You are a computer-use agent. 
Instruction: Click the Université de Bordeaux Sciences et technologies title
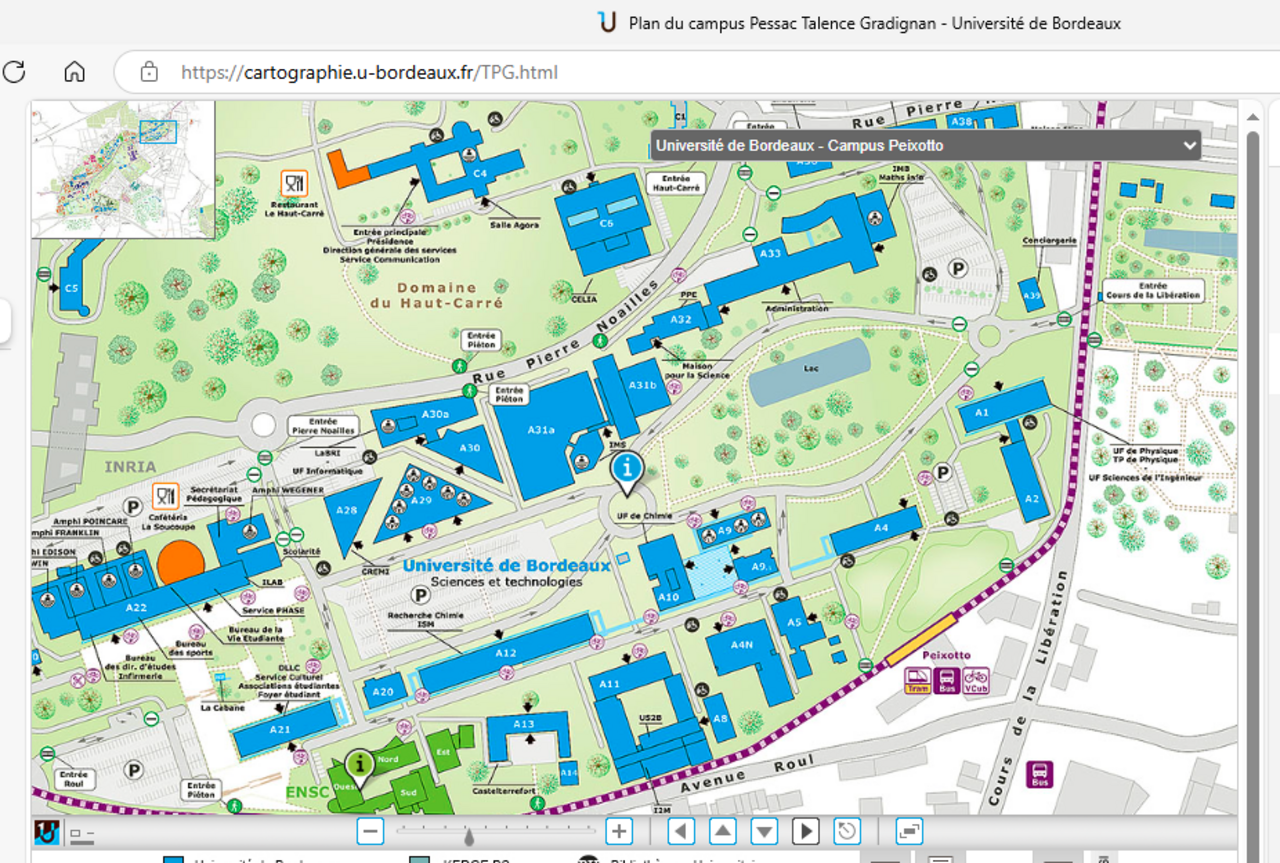tap(506, 573)
